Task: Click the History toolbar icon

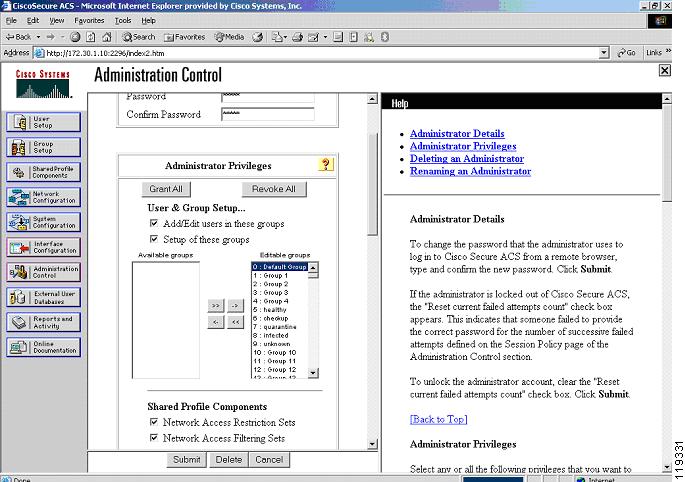Action: (258, 37)
